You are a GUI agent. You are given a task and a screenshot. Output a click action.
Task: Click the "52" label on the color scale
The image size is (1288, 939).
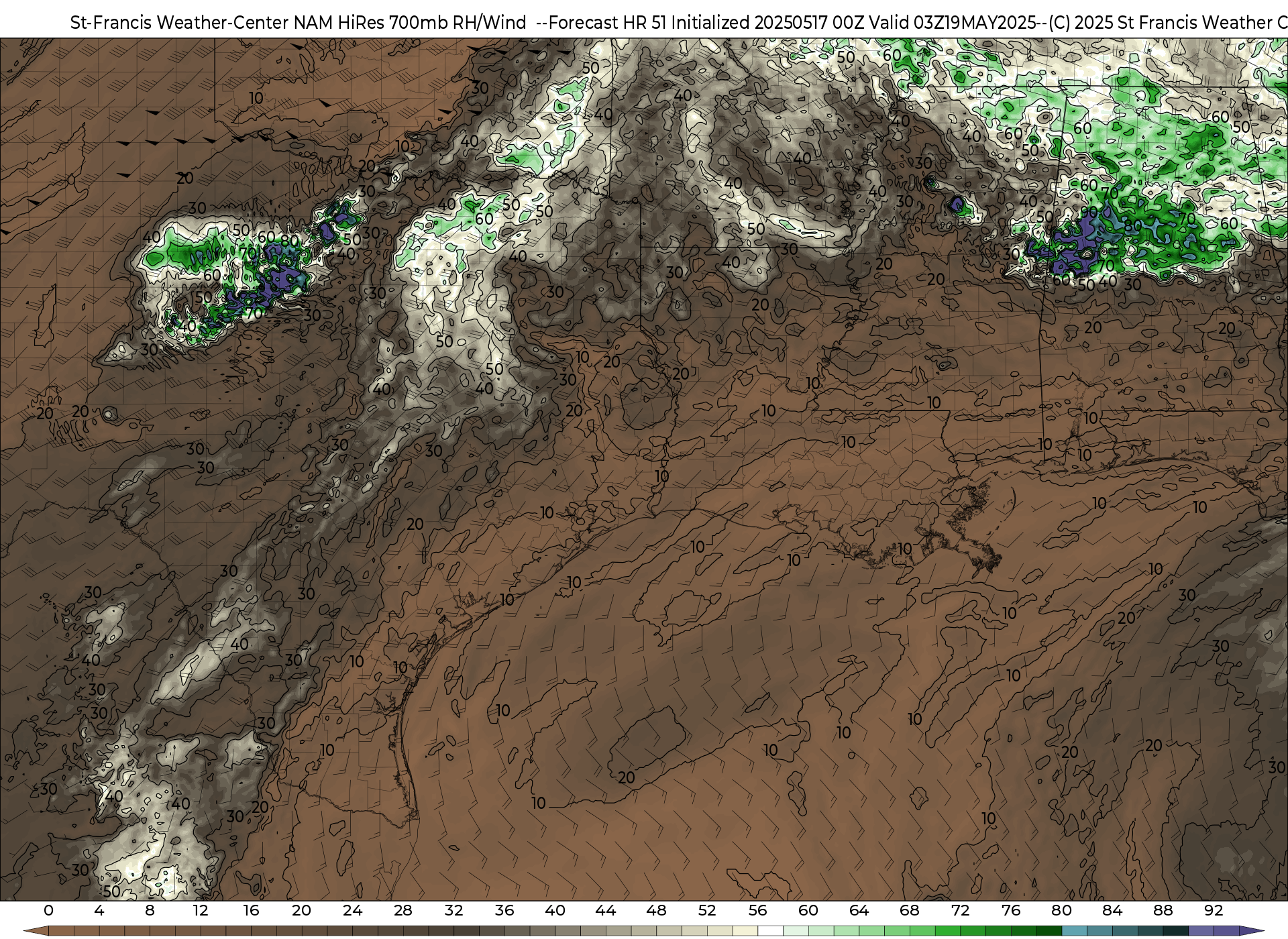click(x=707, y=910)
